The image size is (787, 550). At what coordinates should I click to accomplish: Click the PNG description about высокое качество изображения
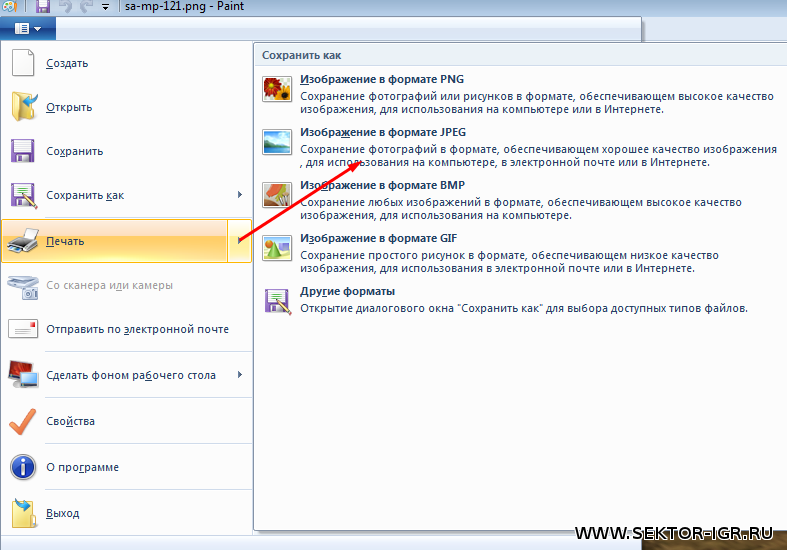[x=537, y=102]
